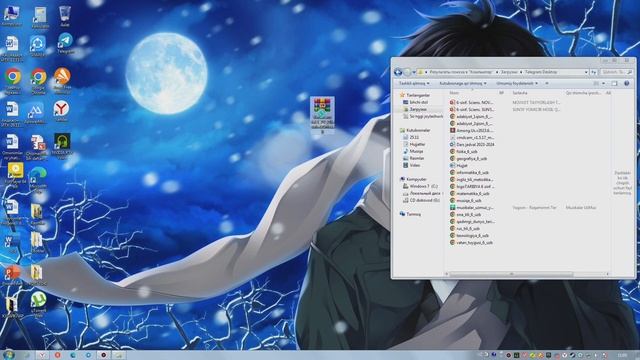Open Musiqa library in navigation pane
This screenshot has height=360, width=640.
tap(413, 151)
